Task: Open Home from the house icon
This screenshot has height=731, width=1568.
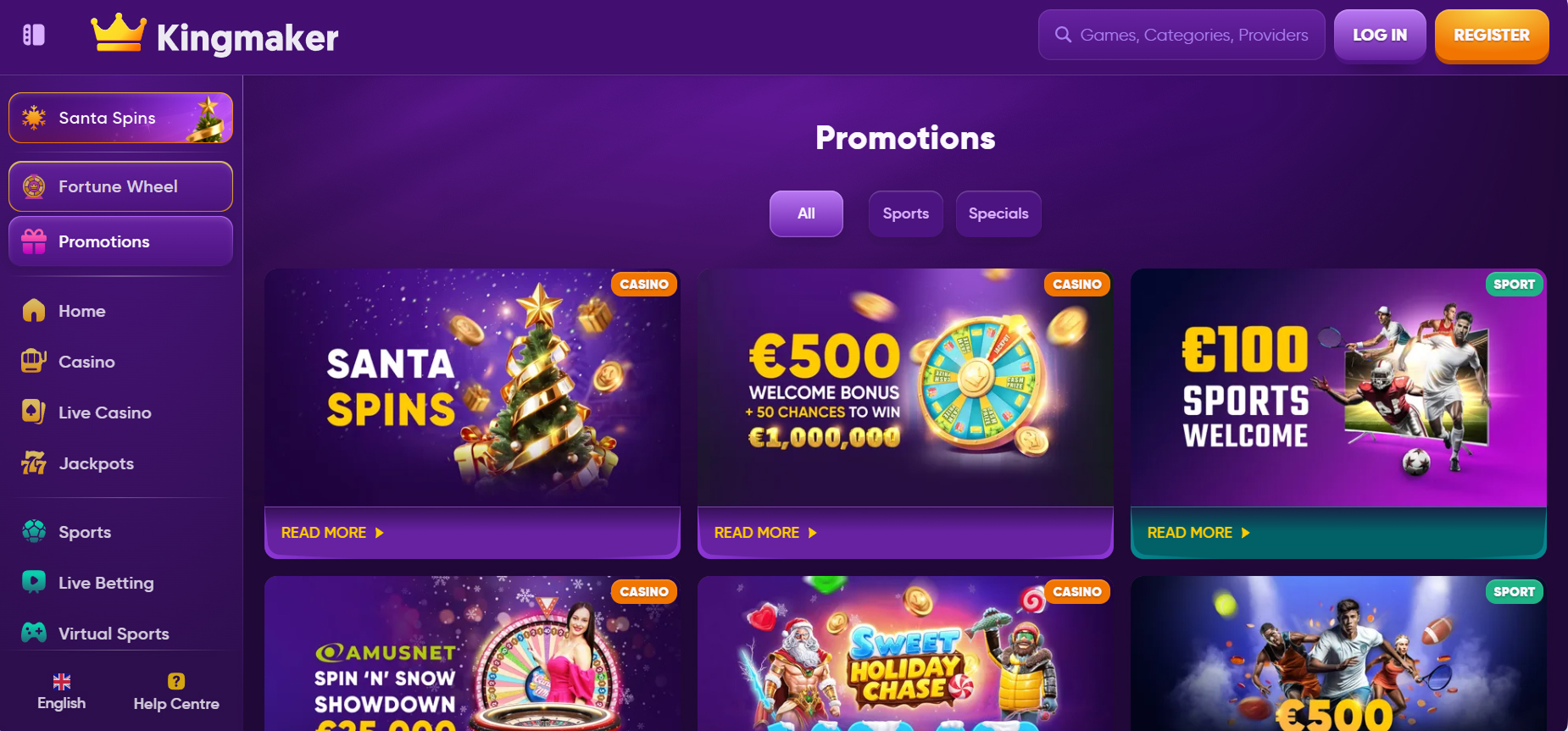Action: (x=34, y=311)
